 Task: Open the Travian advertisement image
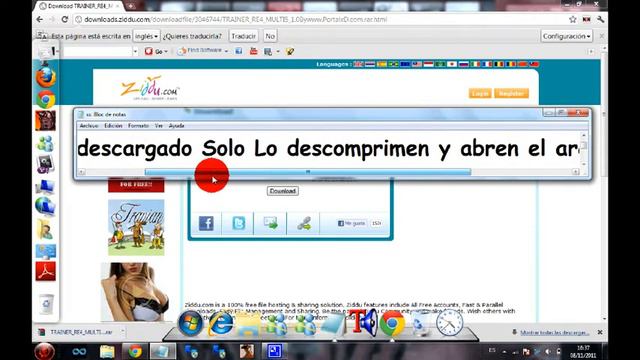click(136, 227)
